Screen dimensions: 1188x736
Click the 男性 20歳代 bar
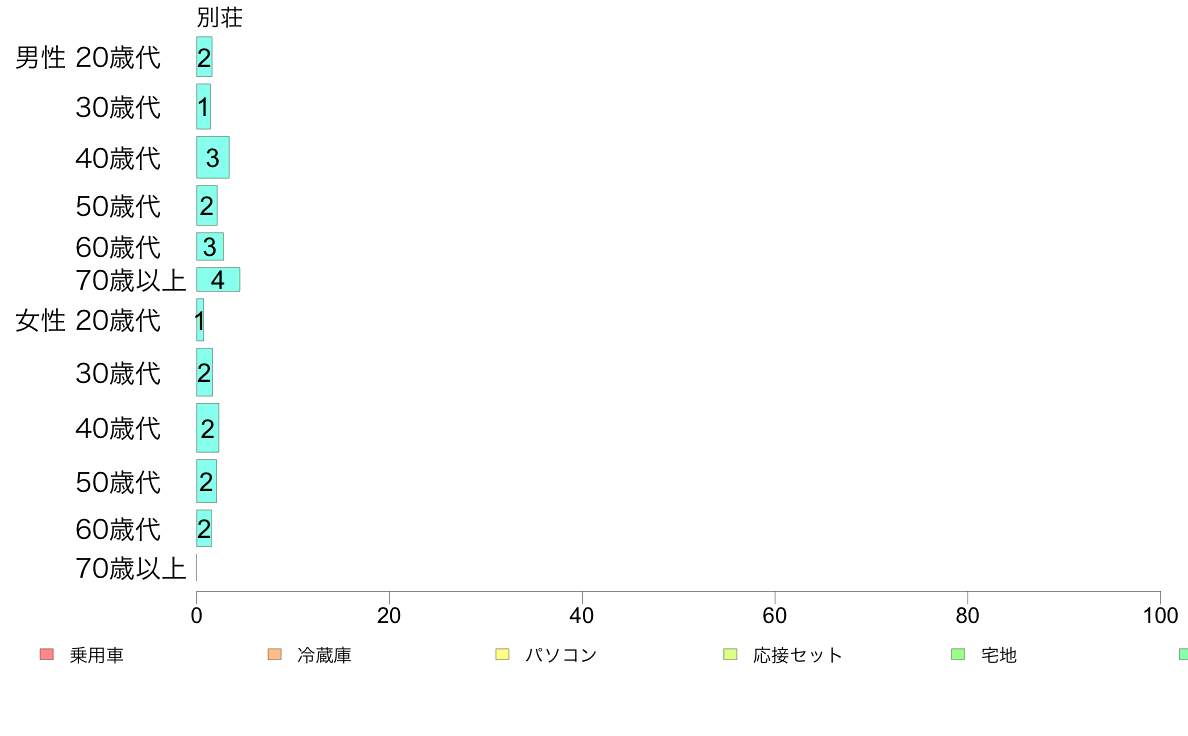(x=205, y=57)
